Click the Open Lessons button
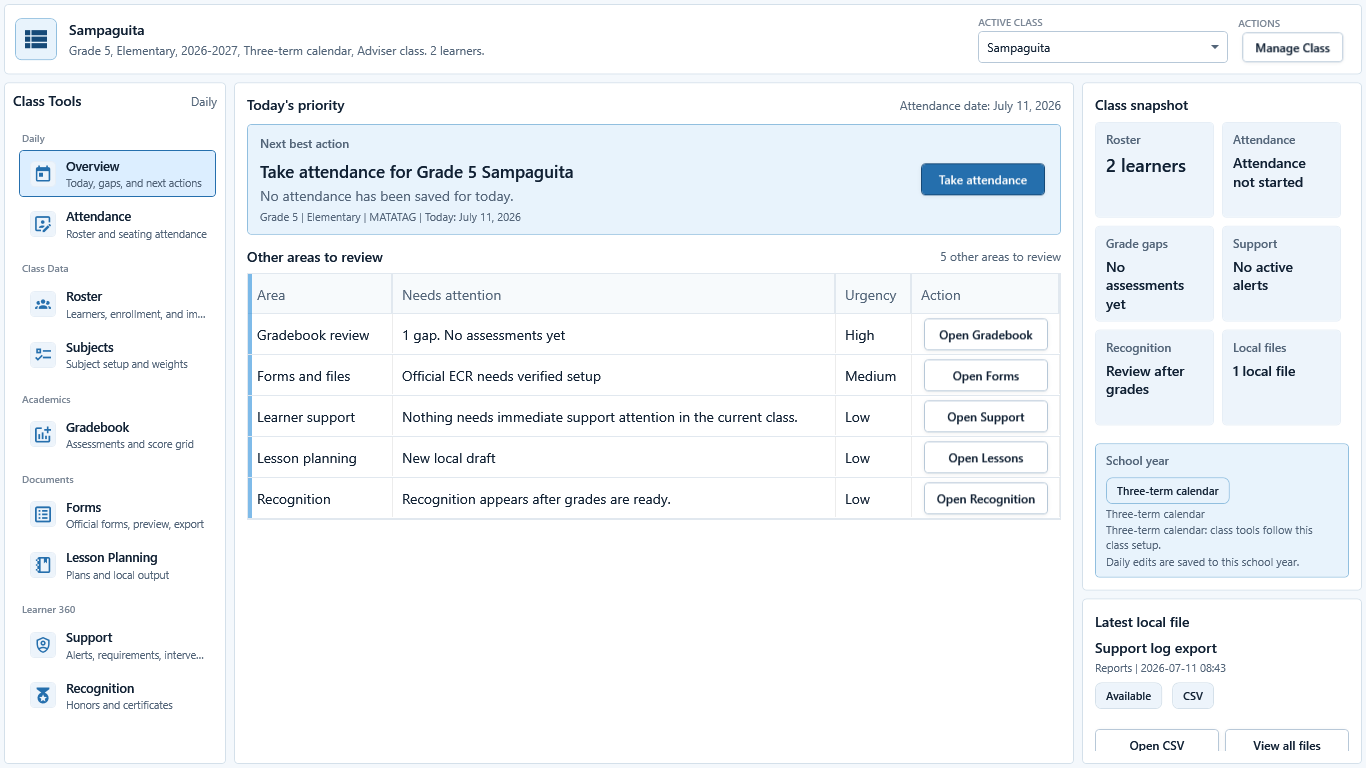This screenshot has width=1366, height=768. (x=985, y=458)
